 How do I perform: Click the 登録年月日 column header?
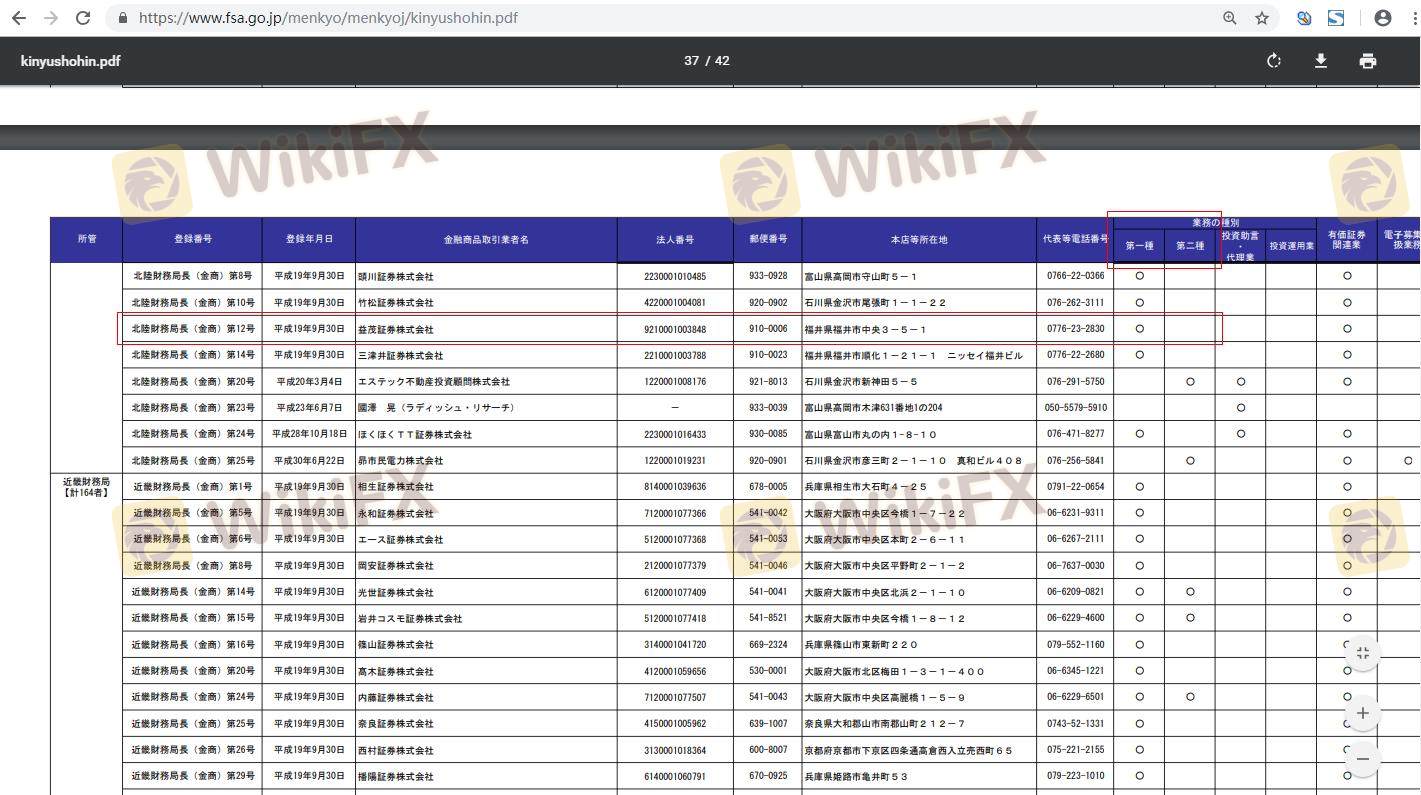[x=309, y=240]
